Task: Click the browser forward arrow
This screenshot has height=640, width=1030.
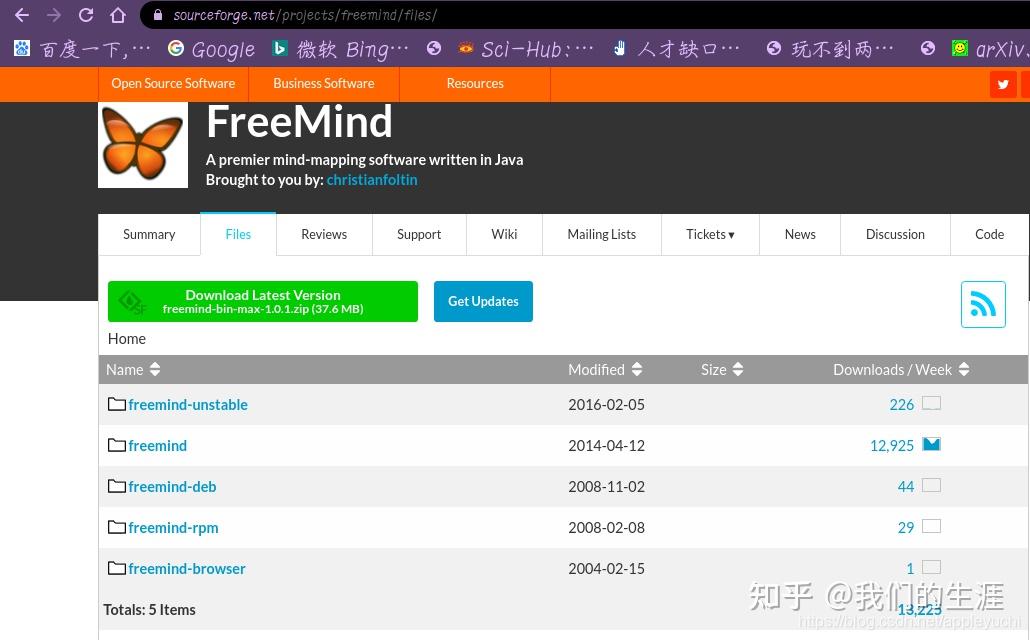Action: pyautogui.click(x=54, y=15)
